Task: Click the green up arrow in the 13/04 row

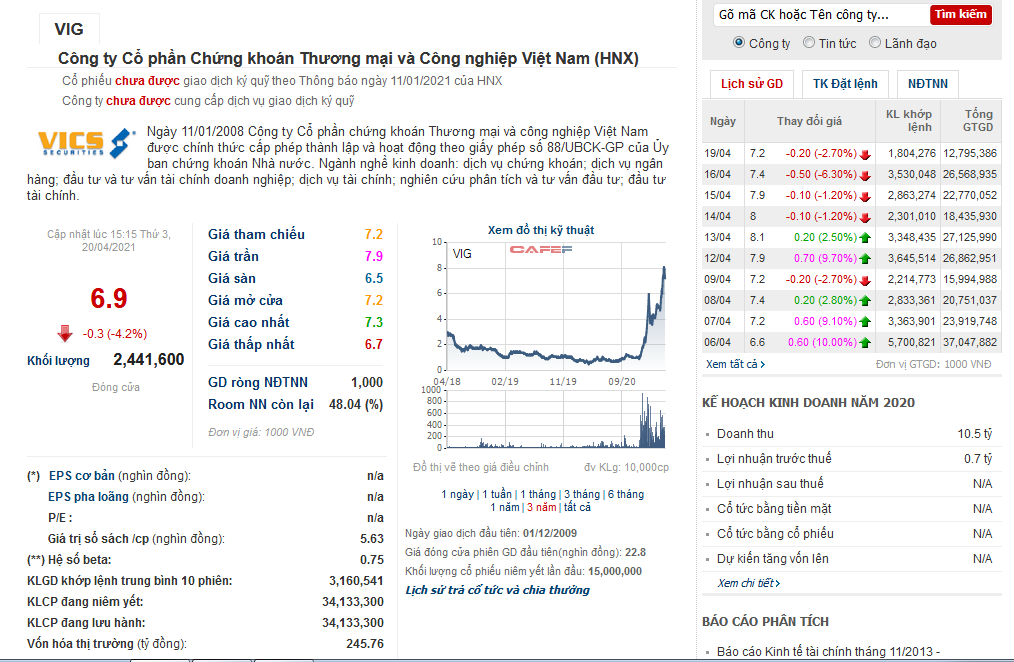Action: click(x=865, y=238)
